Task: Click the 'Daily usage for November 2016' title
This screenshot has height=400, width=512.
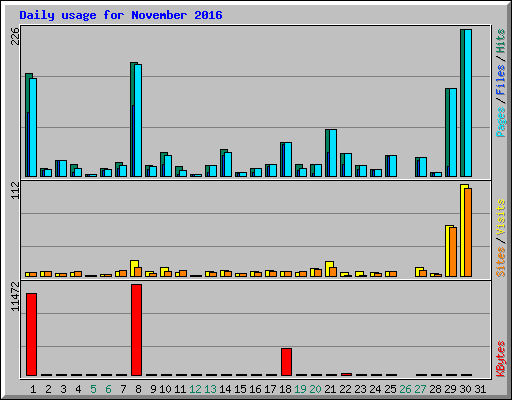Action: pyautogui.click(x=121, y=15)
